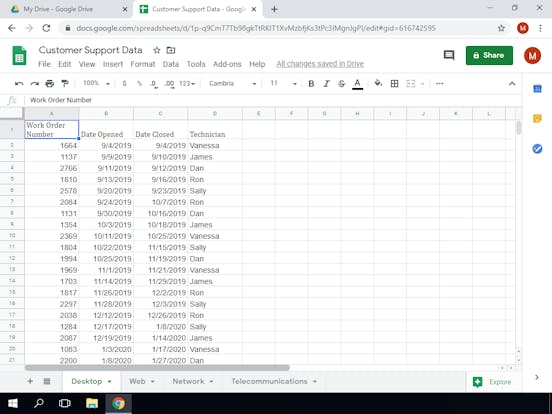This screenshot has height=414, width=552.
Task: Click All changes saved in Drive link
Action: tap(320, 64)
